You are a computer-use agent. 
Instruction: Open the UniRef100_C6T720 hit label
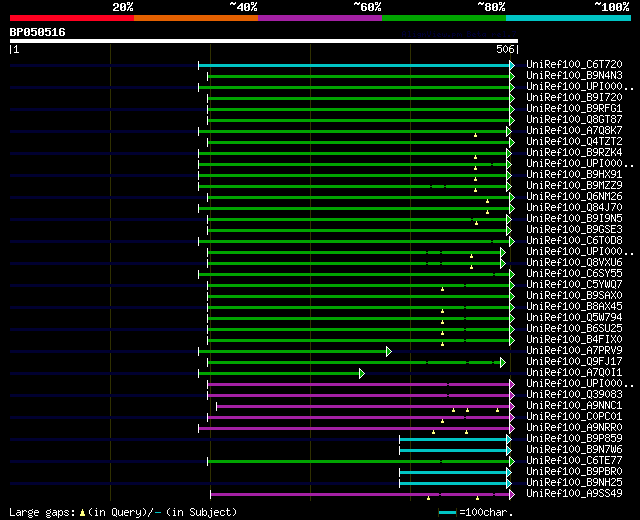(574, 64)
